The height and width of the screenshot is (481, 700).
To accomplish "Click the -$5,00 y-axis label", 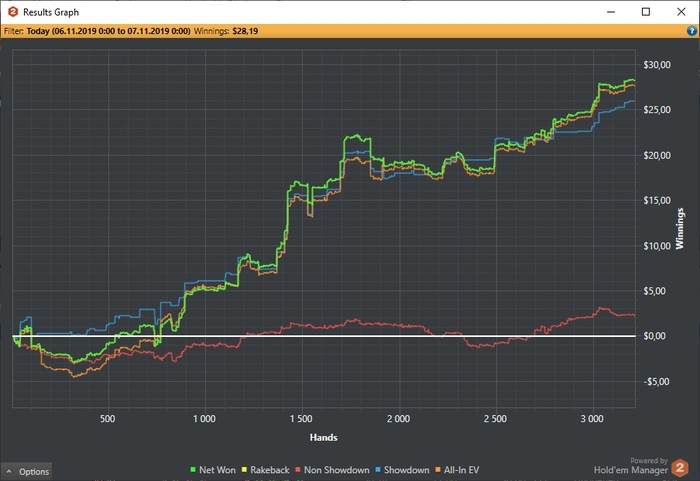I will pos(656,382).
